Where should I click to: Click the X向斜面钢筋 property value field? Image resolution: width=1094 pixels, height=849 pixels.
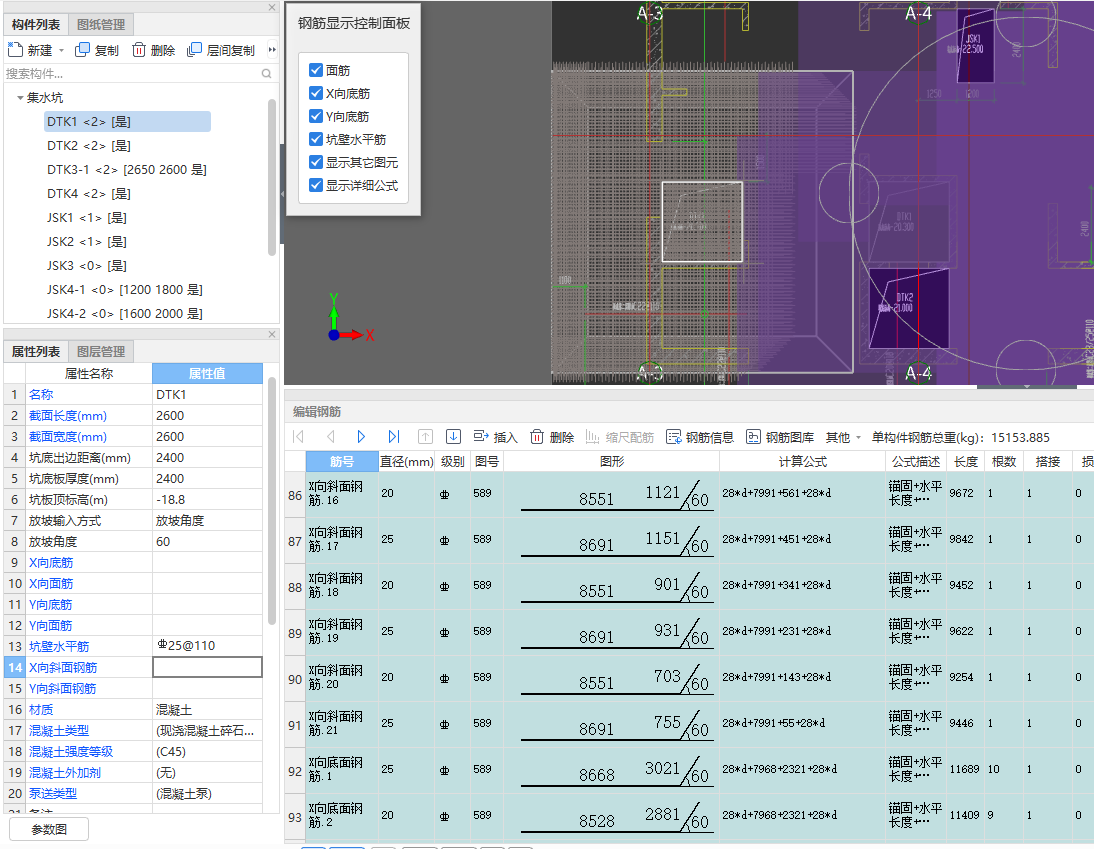207,667
